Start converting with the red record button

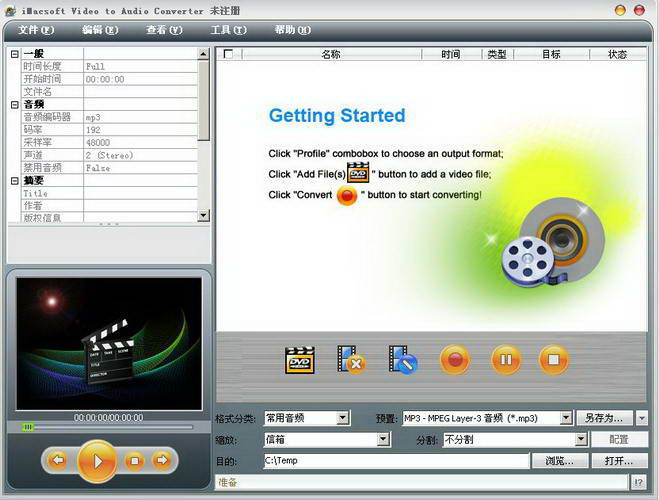tap(455, 360)
